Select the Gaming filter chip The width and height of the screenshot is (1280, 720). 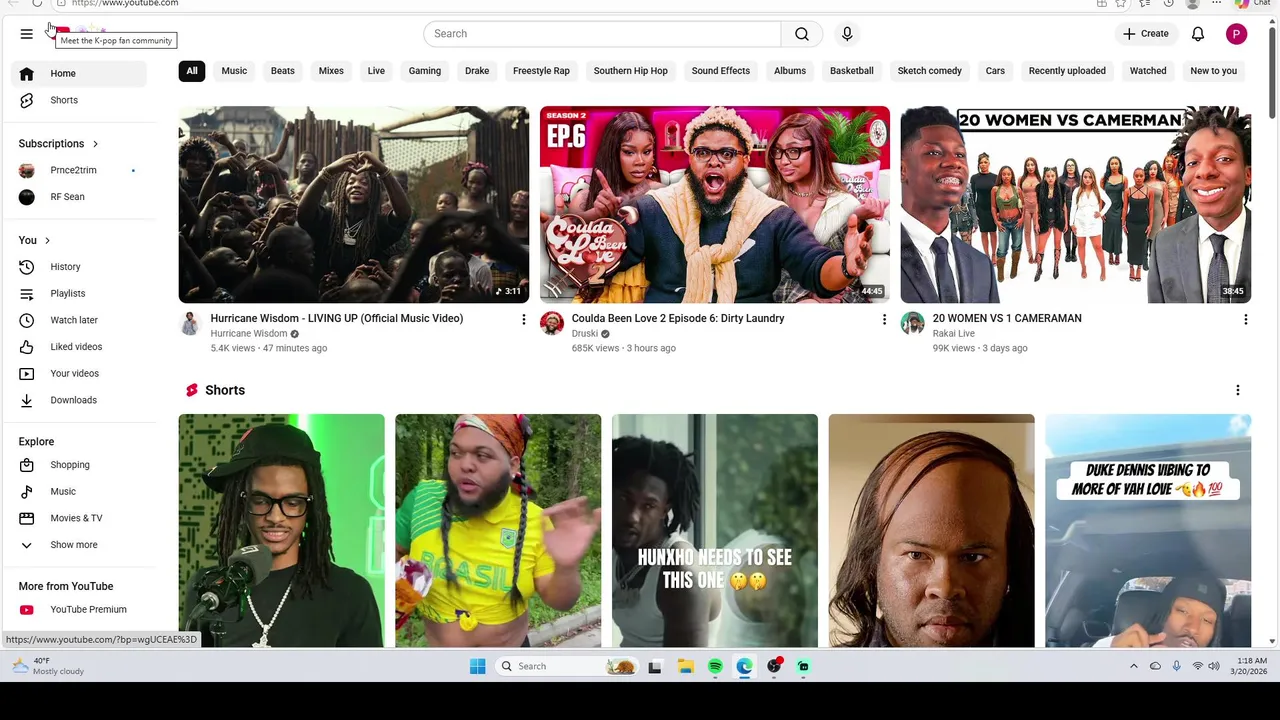[425, 71]
